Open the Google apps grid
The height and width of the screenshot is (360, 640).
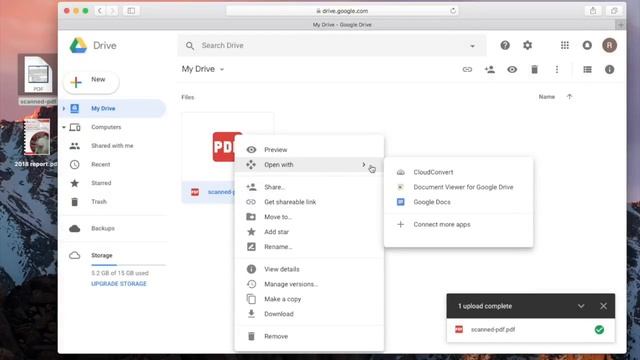[x=564, y=45]
